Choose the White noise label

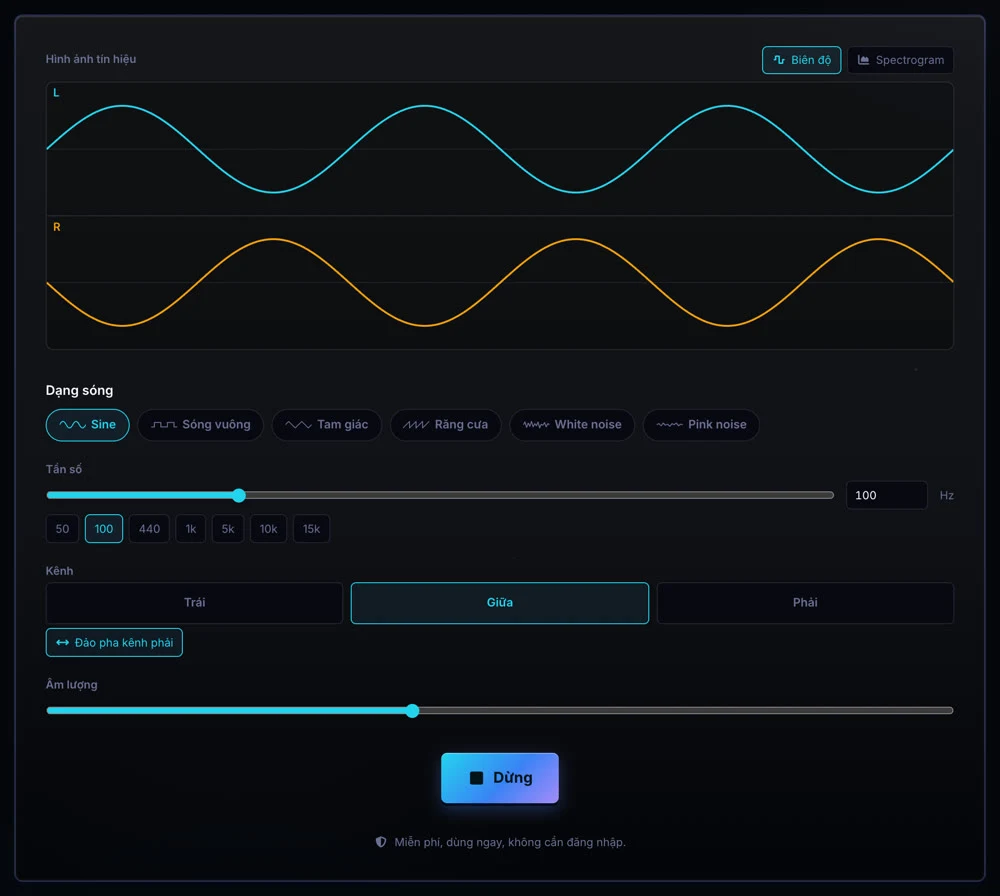pos(588,425)
